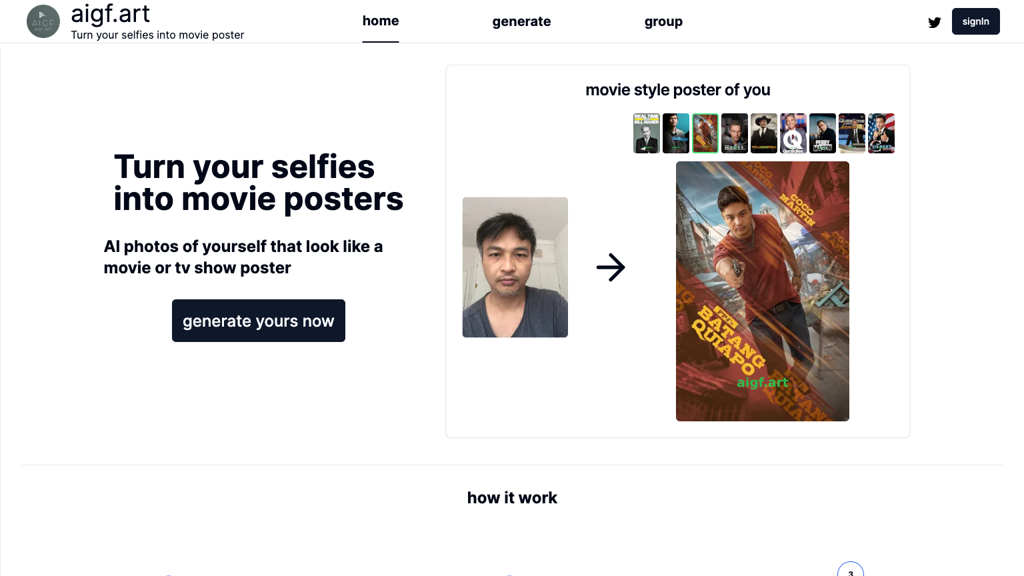
Task: Click the uploaded selfie photo
Action: click(x=515, y=267)
